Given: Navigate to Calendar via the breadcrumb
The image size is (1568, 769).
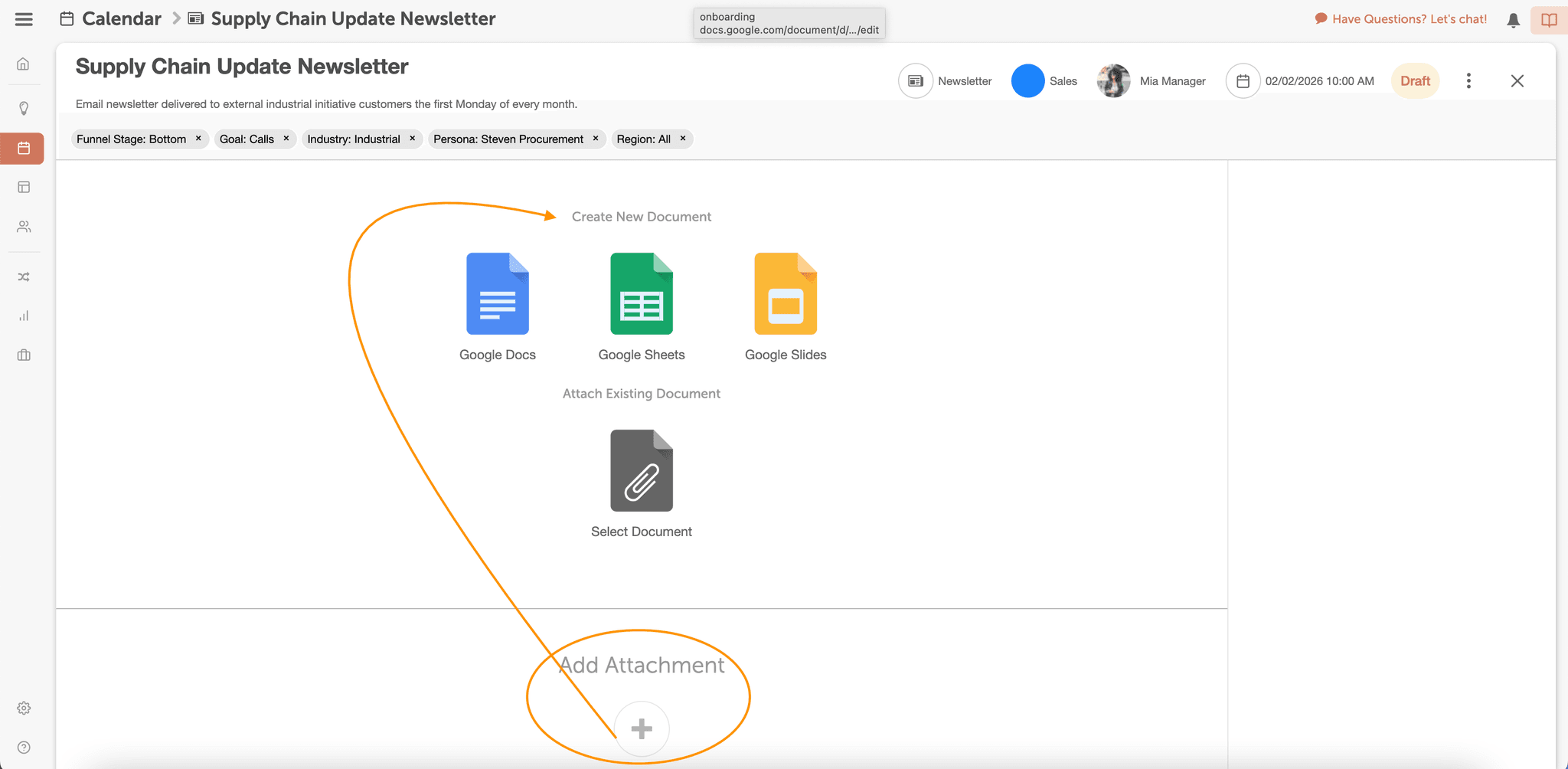Looking at the screenshot, I should coord(122,18).
